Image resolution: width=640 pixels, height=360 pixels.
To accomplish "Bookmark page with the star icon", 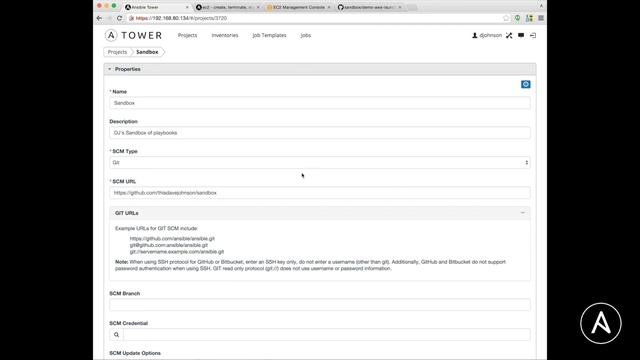I will point(506,18).
